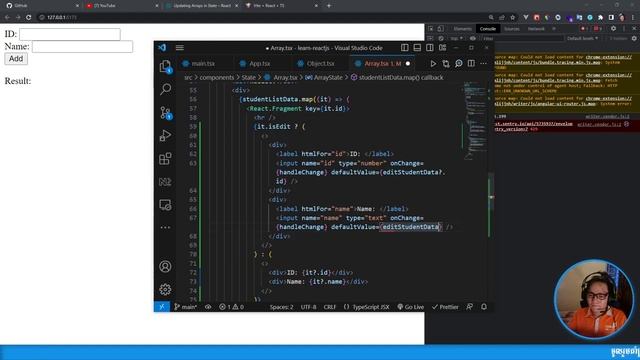This screenshot has height=360, width=640.
Task: Open the Run and Debug view
Action: [165, 136]
